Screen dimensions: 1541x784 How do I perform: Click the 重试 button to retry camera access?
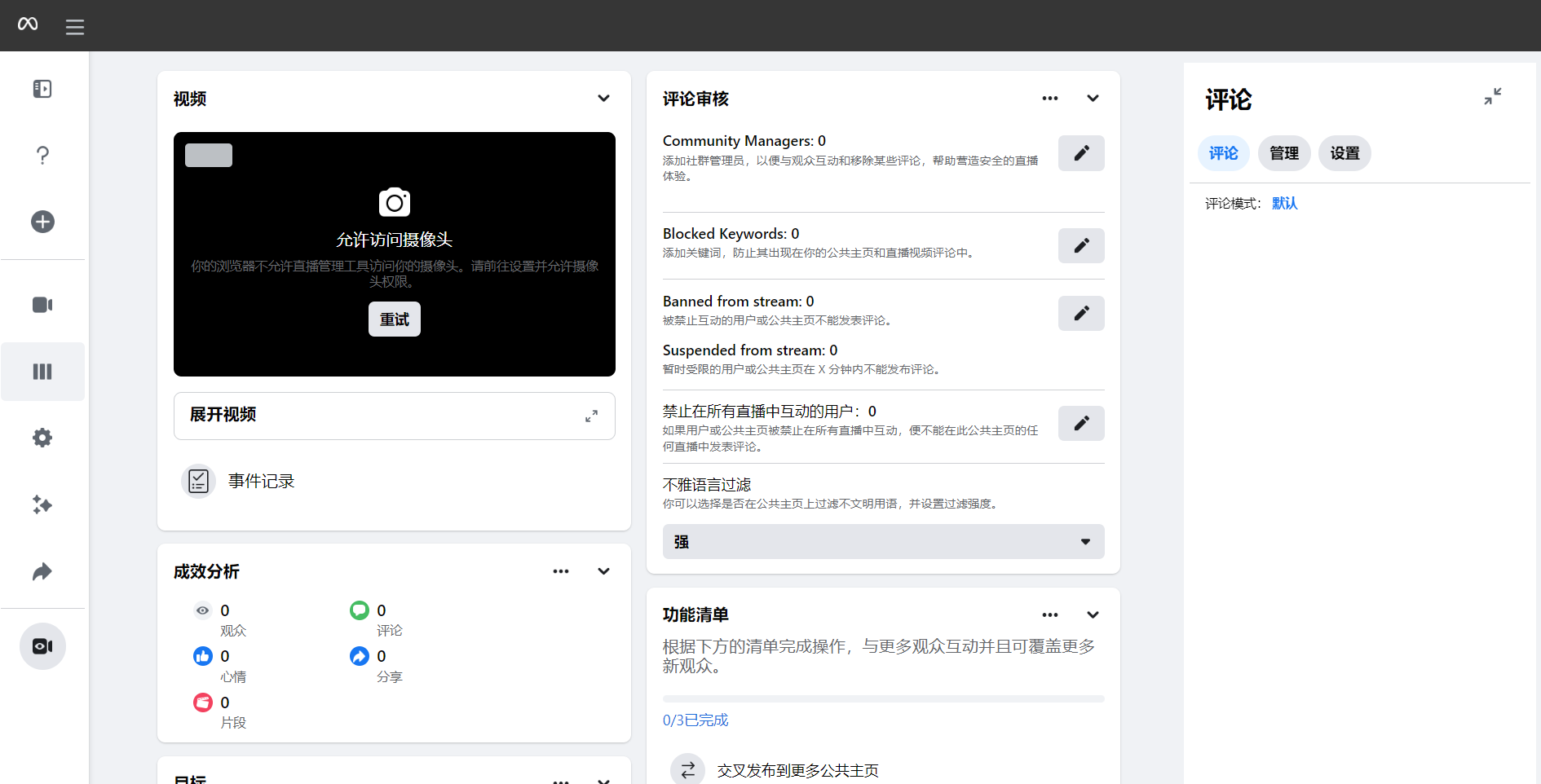394,319
